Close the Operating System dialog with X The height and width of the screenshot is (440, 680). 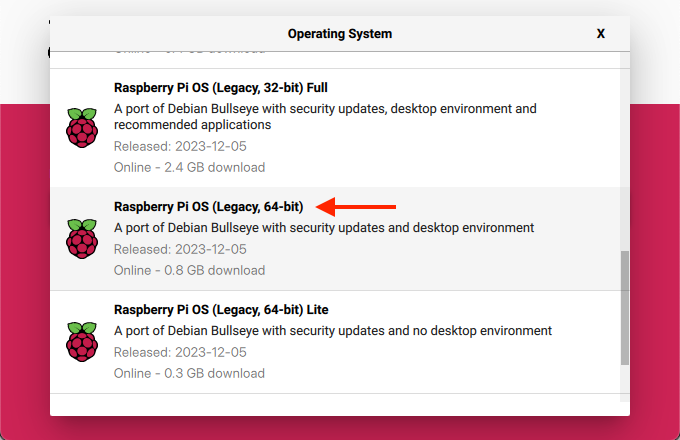tap(601, 34)
